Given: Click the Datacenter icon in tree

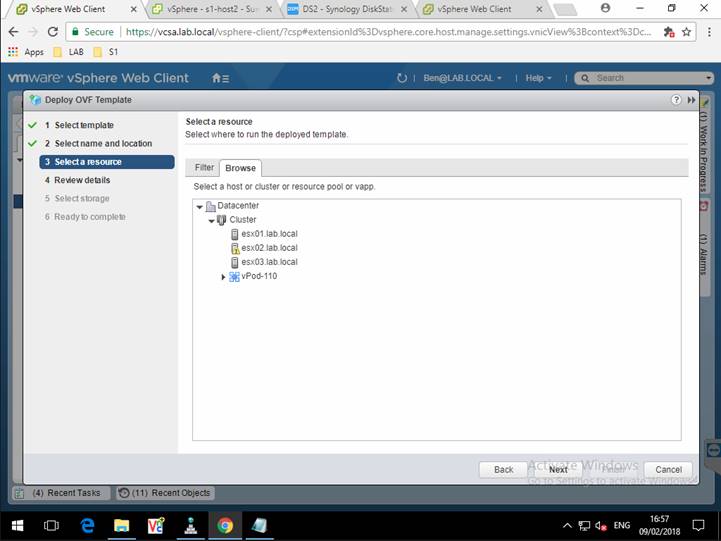Looking at the screenshot, I should pyautogui.click(x=211, y=206).
